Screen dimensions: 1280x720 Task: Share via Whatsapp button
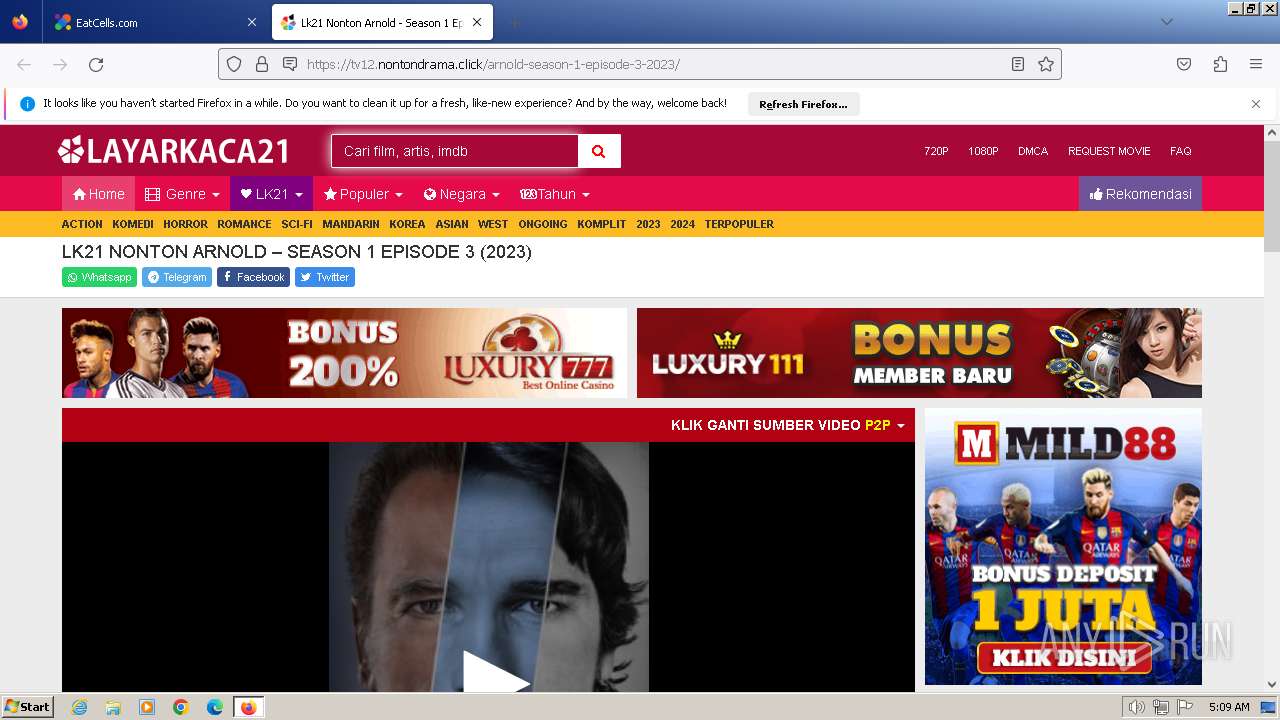tap(99, 277)
